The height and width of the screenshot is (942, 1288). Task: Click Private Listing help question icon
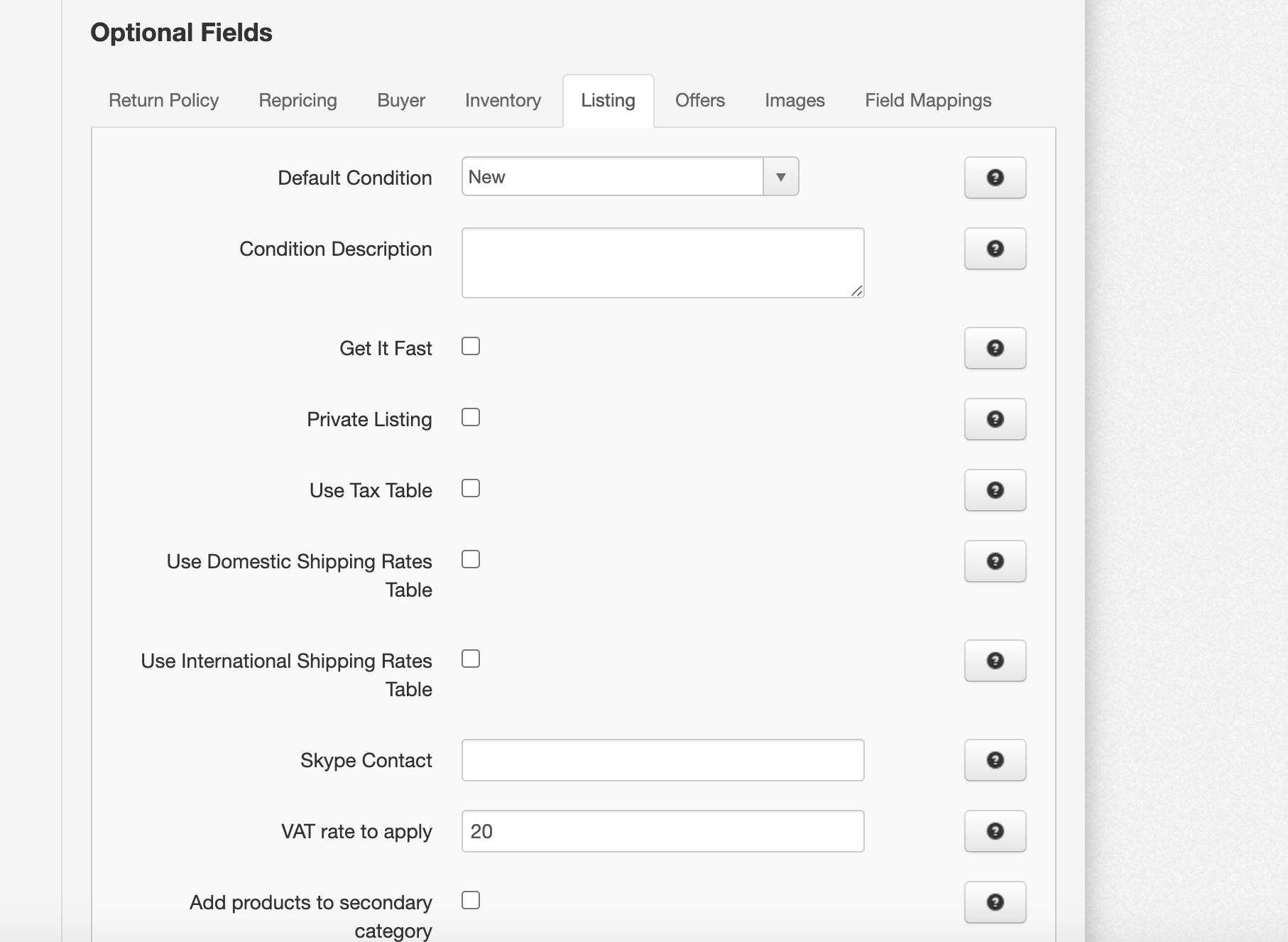[x=995, y=419]
